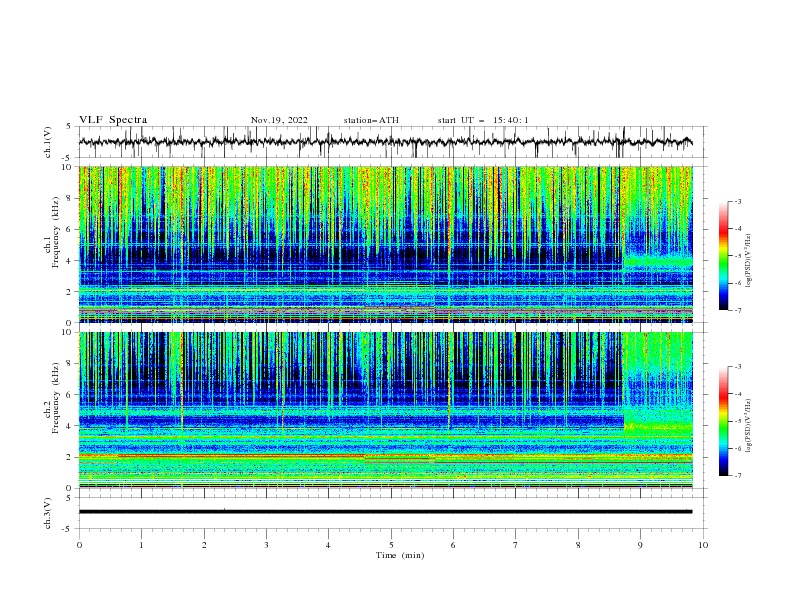Click time axis tick label "5"
Image resolution: width=792 pixels, height=612 pixels.
(391, 545)
